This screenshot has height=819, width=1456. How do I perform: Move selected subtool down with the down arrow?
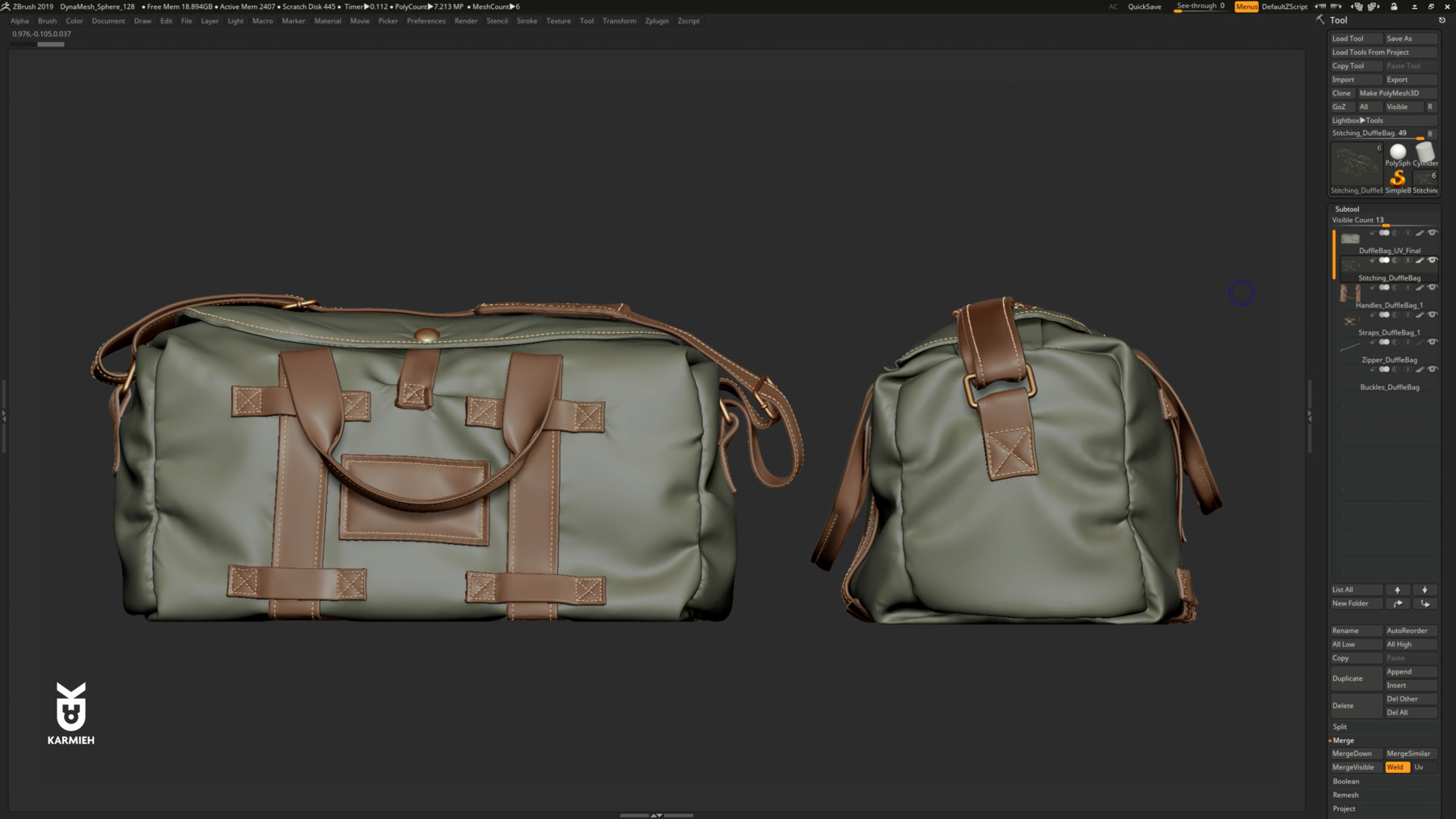click(1425, 590)
